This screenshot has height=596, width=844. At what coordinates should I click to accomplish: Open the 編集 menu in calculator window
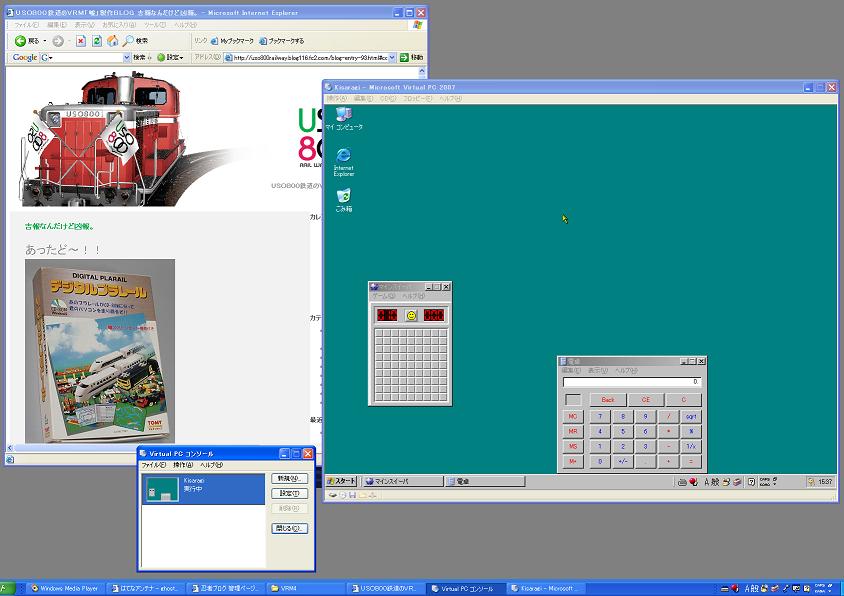pos(571,371)
